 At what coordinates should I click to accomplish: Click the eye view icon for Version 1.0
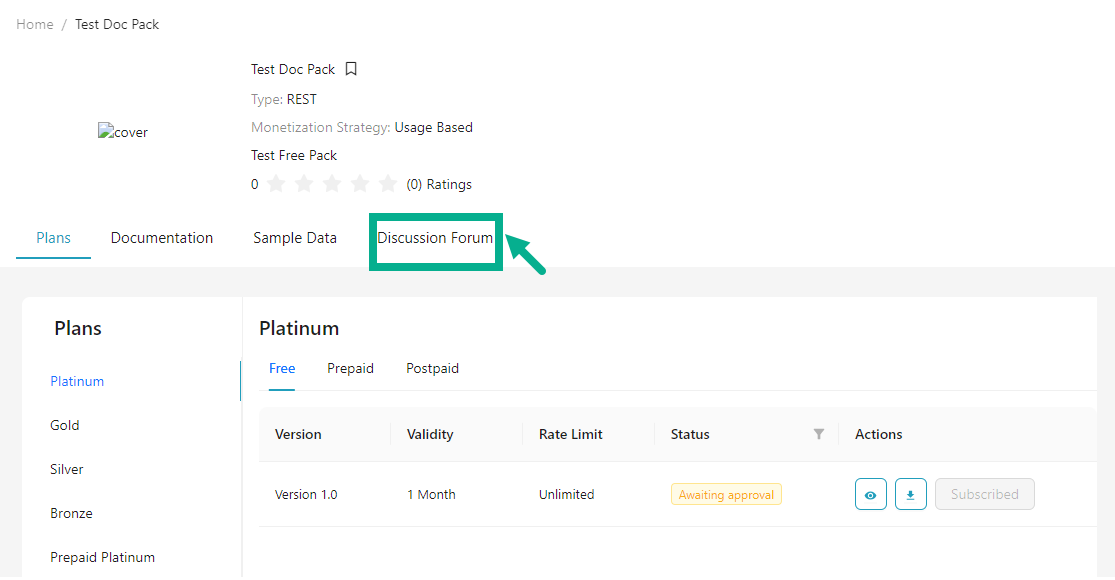(870, 494)
